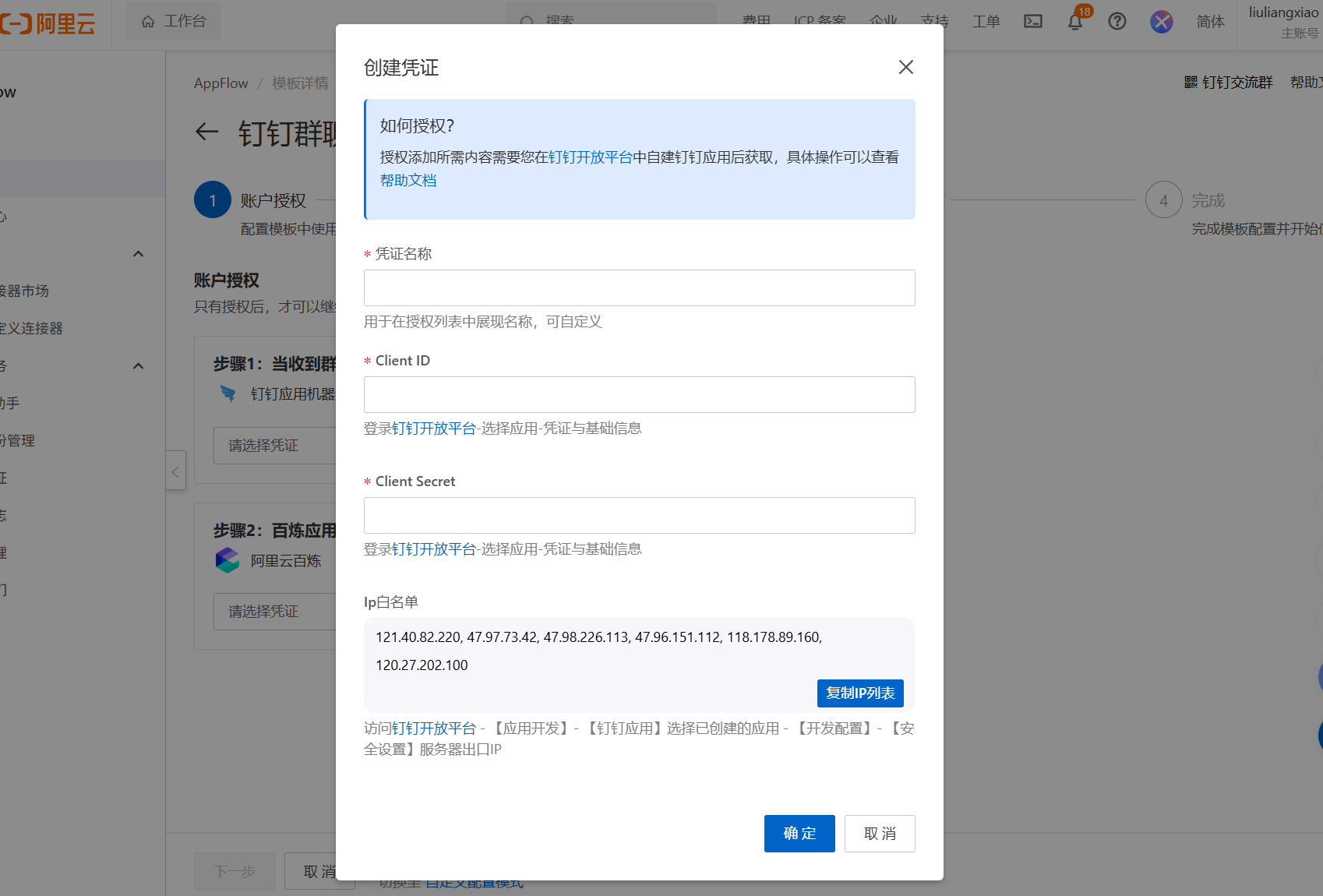Select step 1 账户授权
Screen dimensions: 1323x896
[213, 200]
